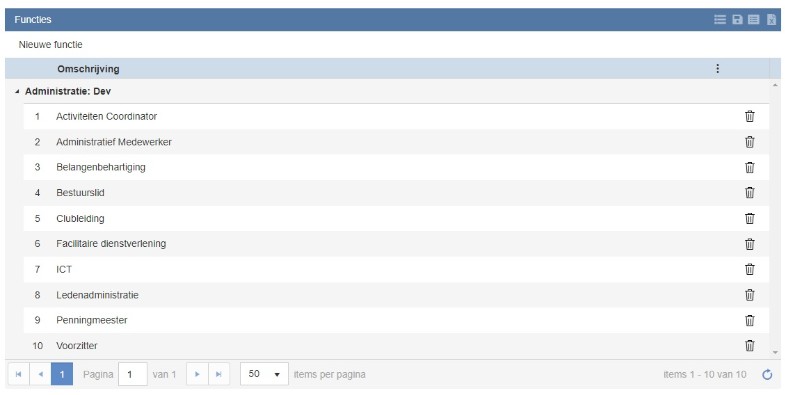The height and width of the screenshot is (395, 785).
Task: Delete the Belangenbehartiging row
Action: pos(749,167)
